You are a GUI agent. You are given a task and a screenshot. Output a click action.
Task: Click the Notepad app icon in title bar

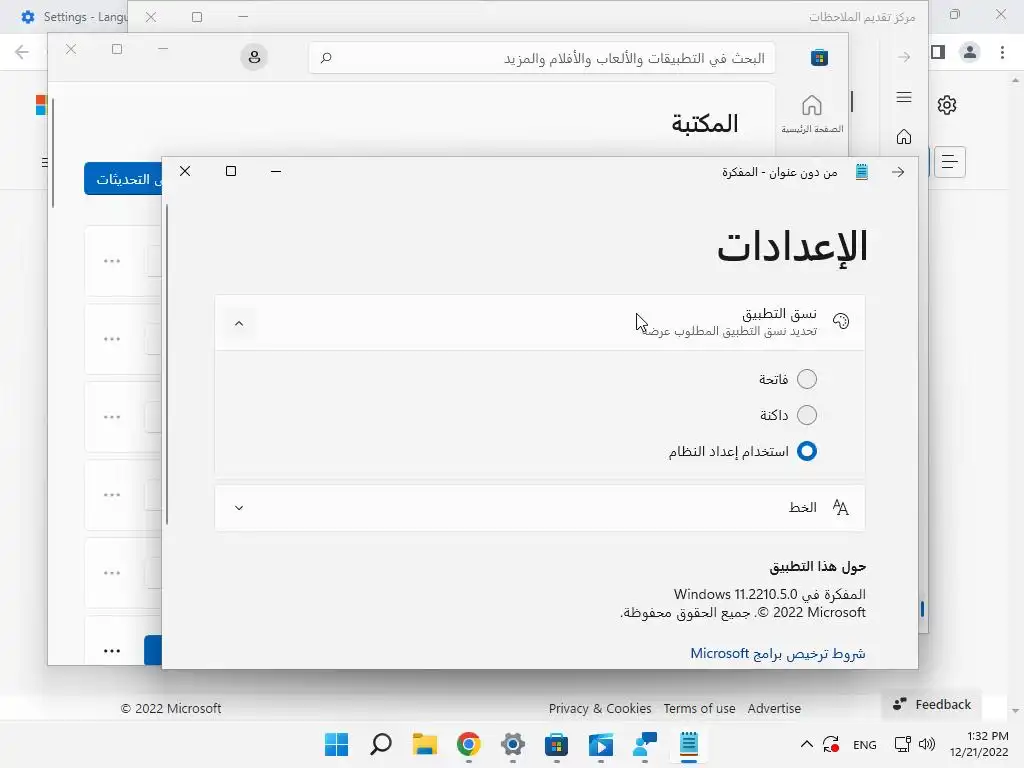[862, 172]
